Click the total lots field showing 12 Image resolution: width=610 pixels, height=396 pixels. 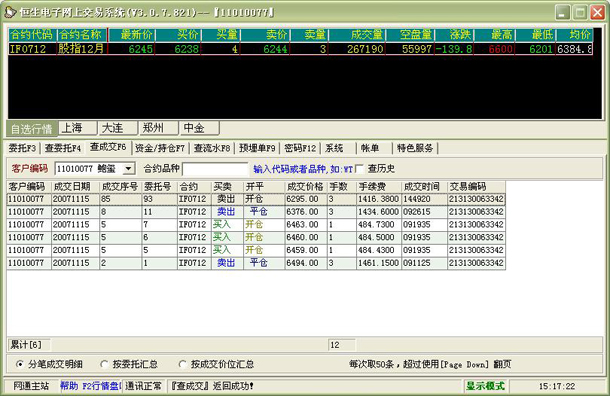pos(342,345)
